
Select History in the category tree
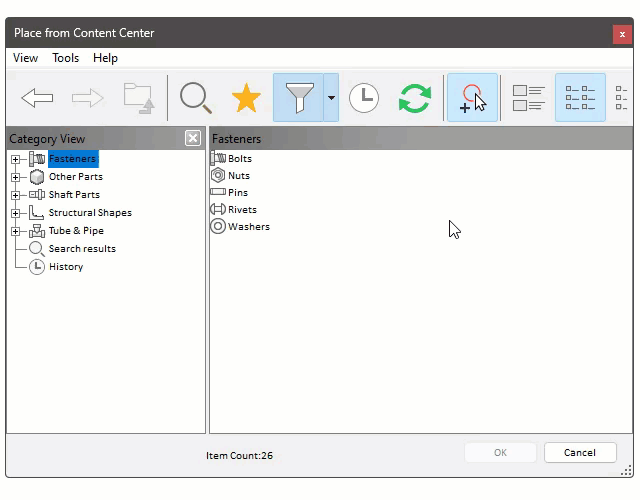coord(66,267)
